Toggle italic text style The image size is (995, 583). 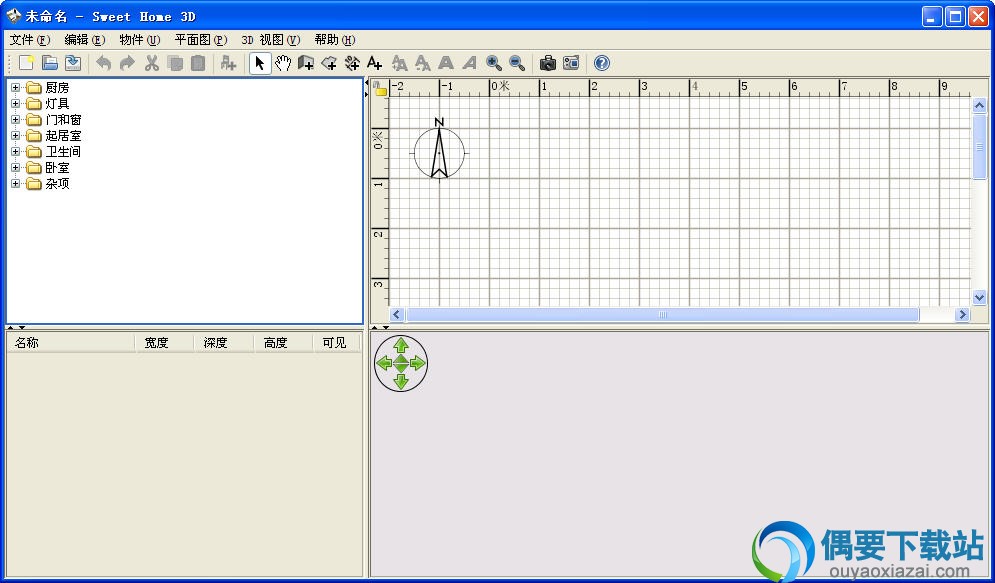pos(470,63)
